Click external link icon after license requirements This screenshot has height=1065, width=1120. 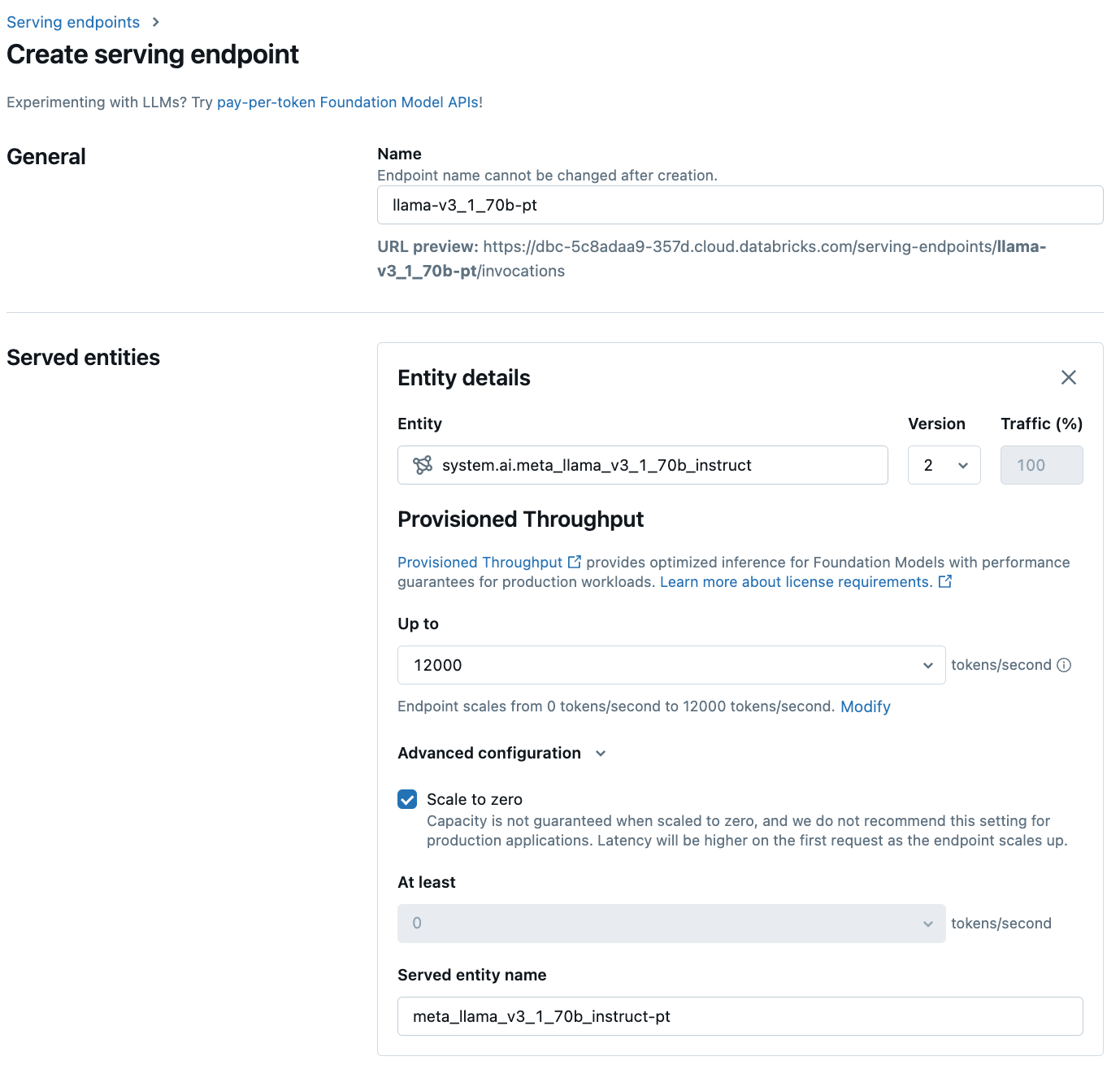[945, 582]
